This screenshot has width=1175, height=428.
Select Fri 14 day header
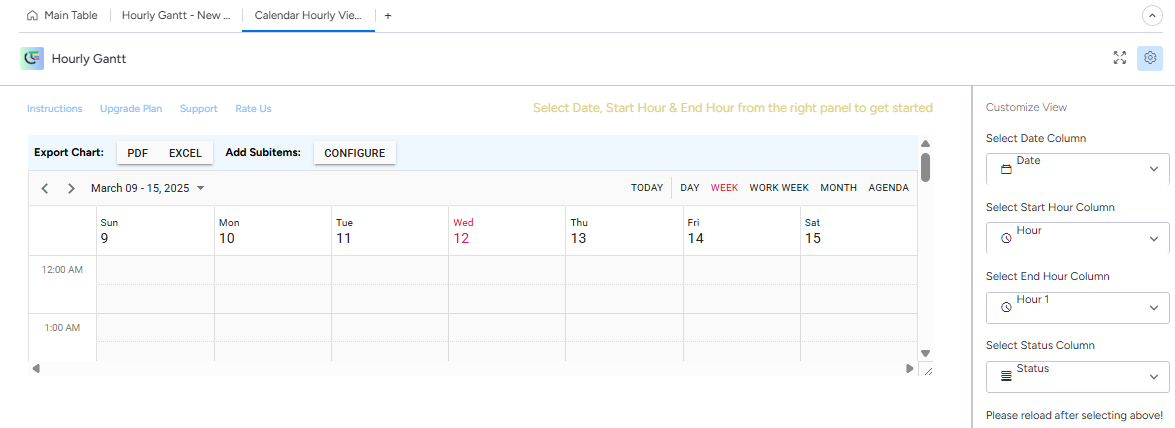tap(742, 231)
